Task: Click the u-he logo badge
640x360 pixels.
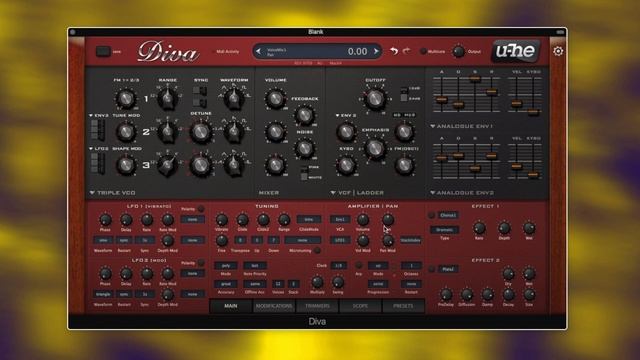Action: [x=515, y=51]
